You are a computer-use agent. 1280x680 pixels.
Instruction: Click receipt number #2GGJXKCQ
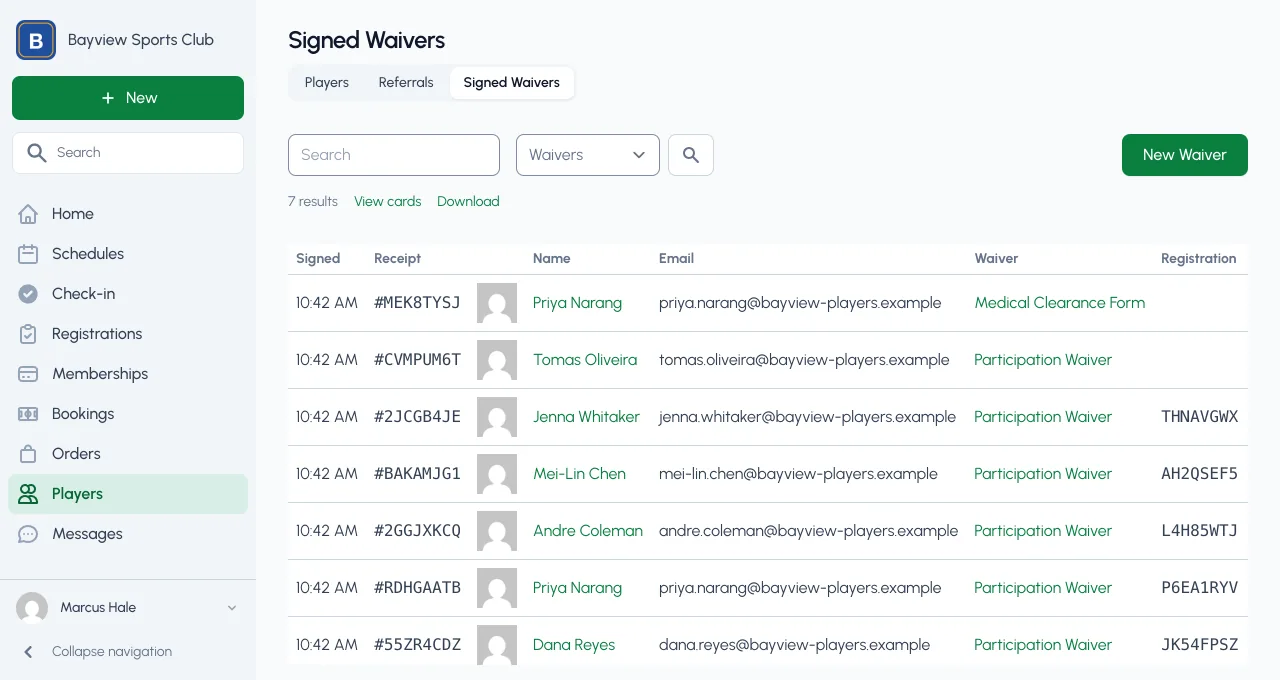(x=417, y=531)
